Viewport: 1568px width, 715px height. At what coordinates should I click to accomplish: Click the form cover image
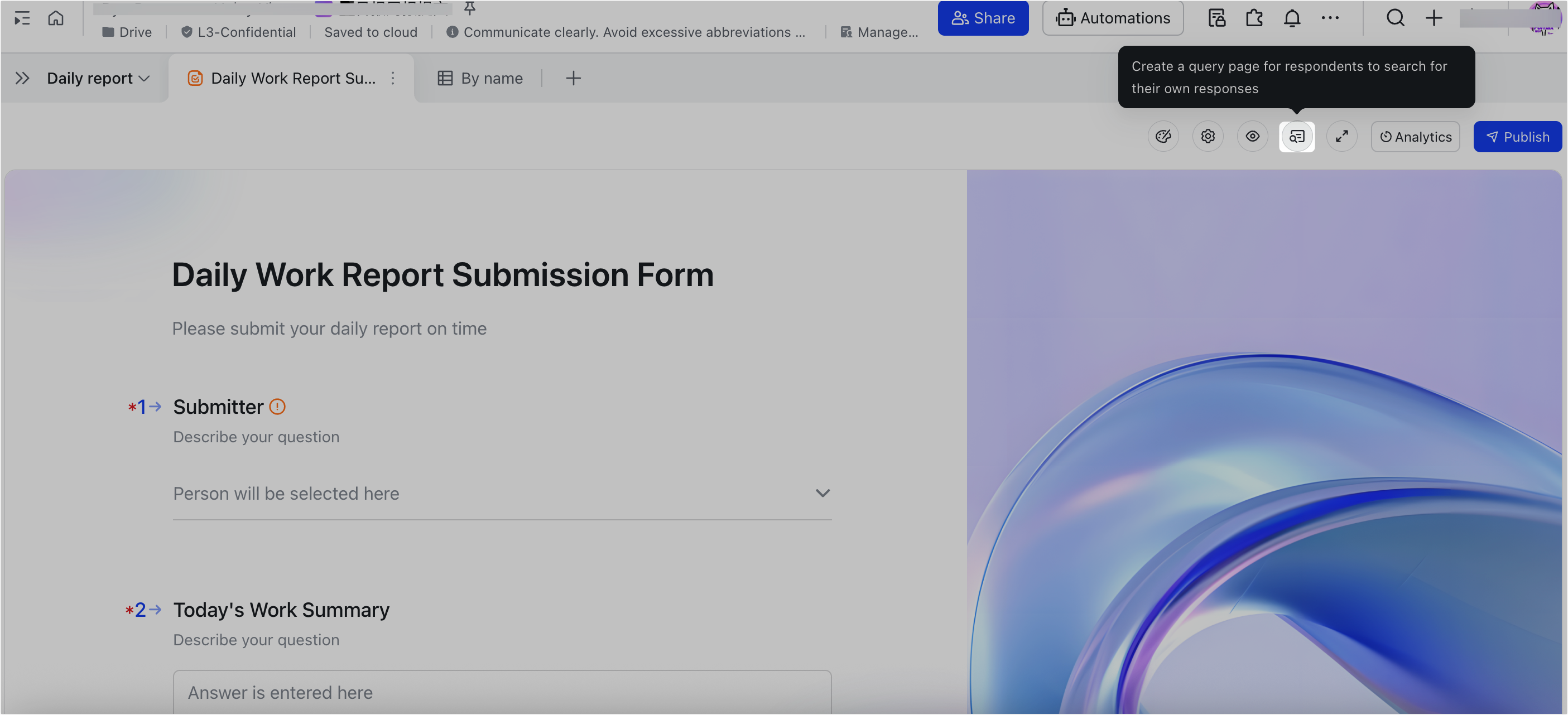point(1264,442)
